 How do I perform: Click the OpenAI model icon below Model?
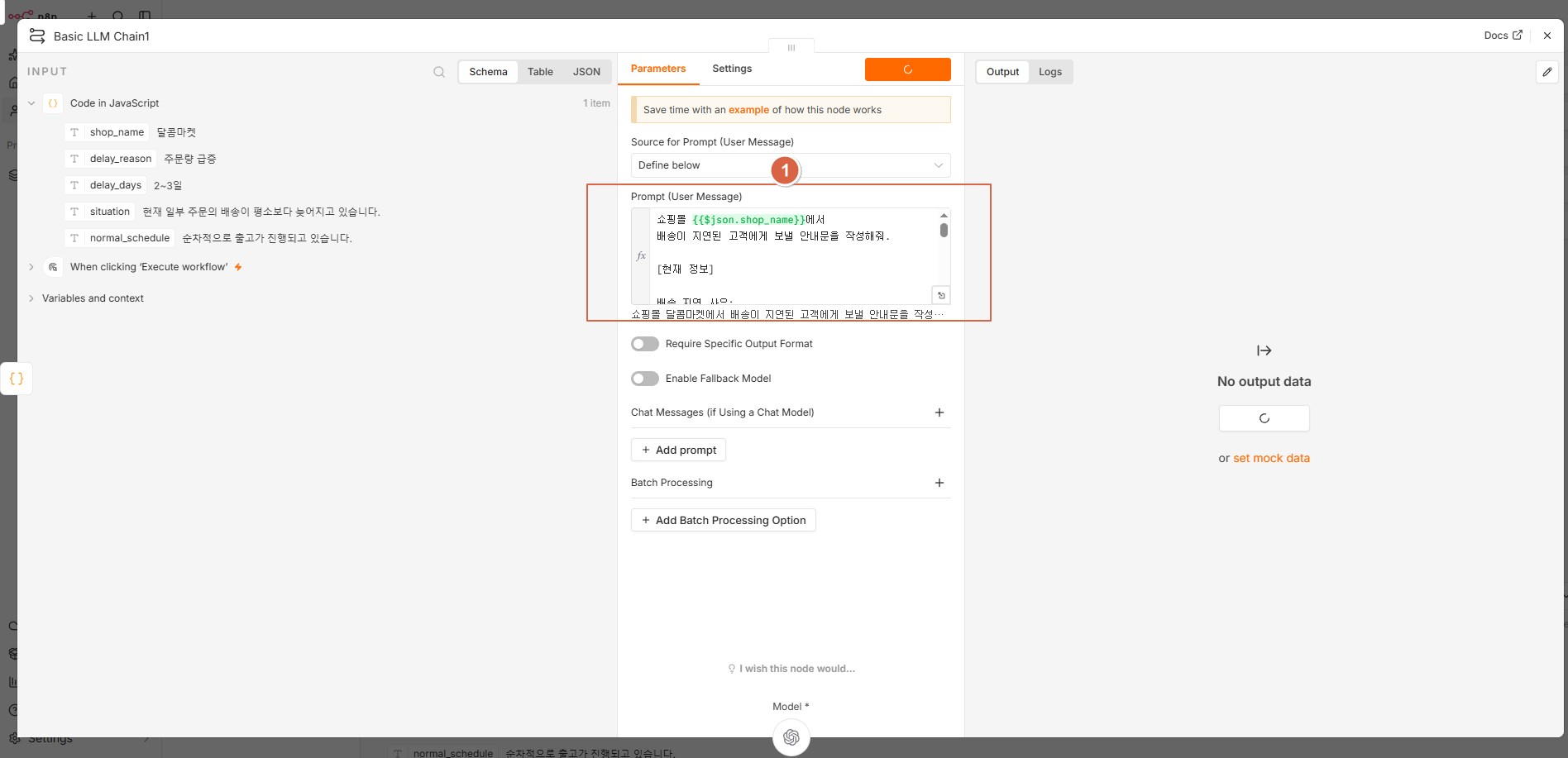(791, 737)
